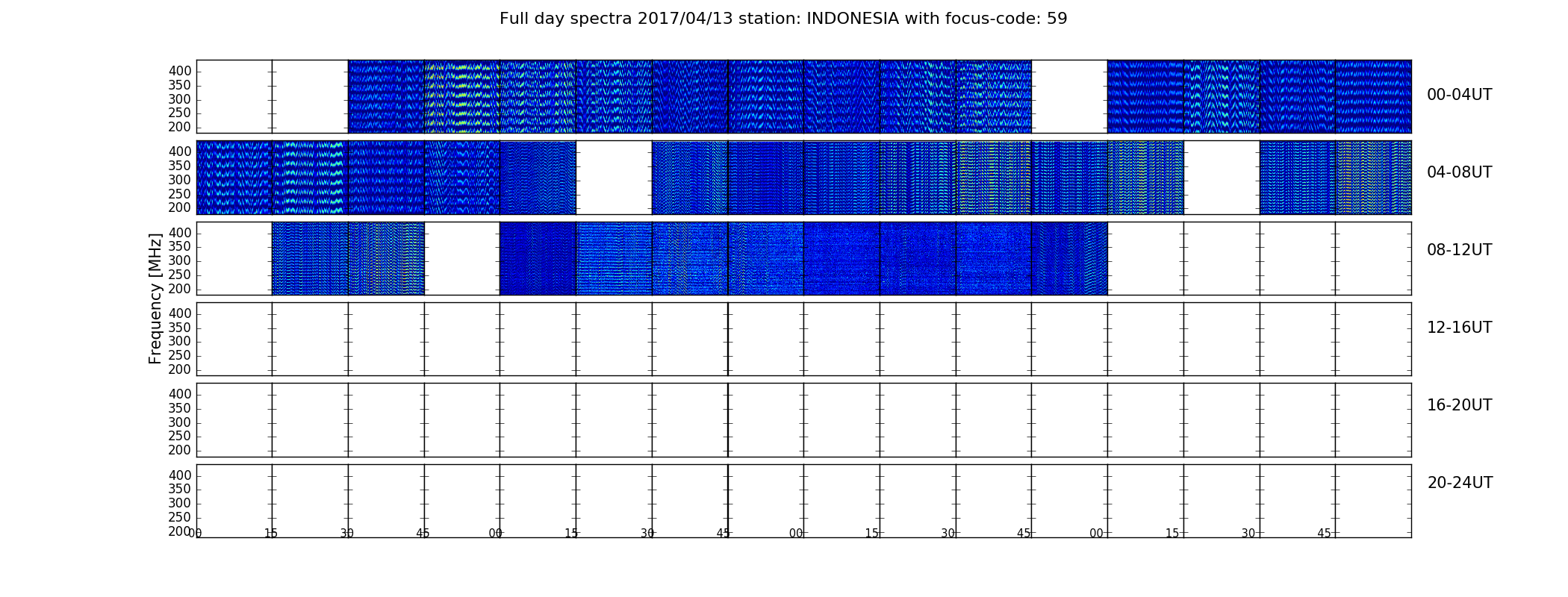Click the 04-08UT spectrogram data
This screenshot has width=1568, height=597.
803,178
